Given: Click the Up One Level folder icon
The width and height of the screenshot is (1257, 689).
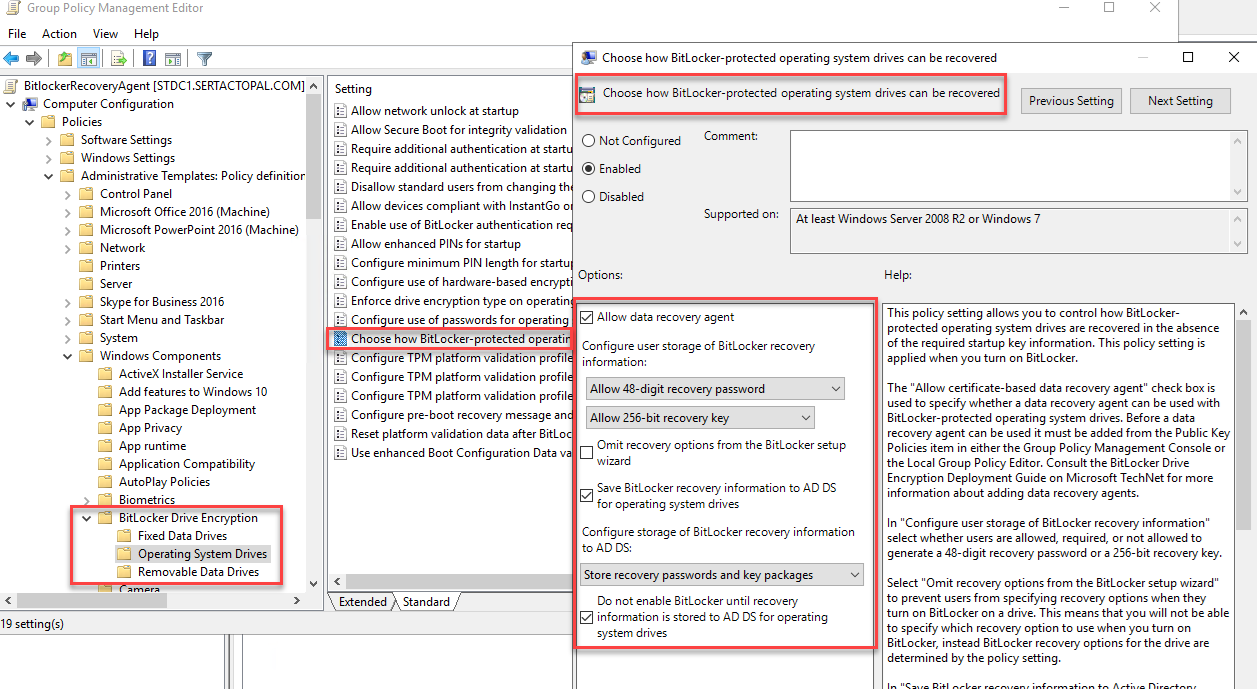Looking at the screenshot, I should 65,59.
